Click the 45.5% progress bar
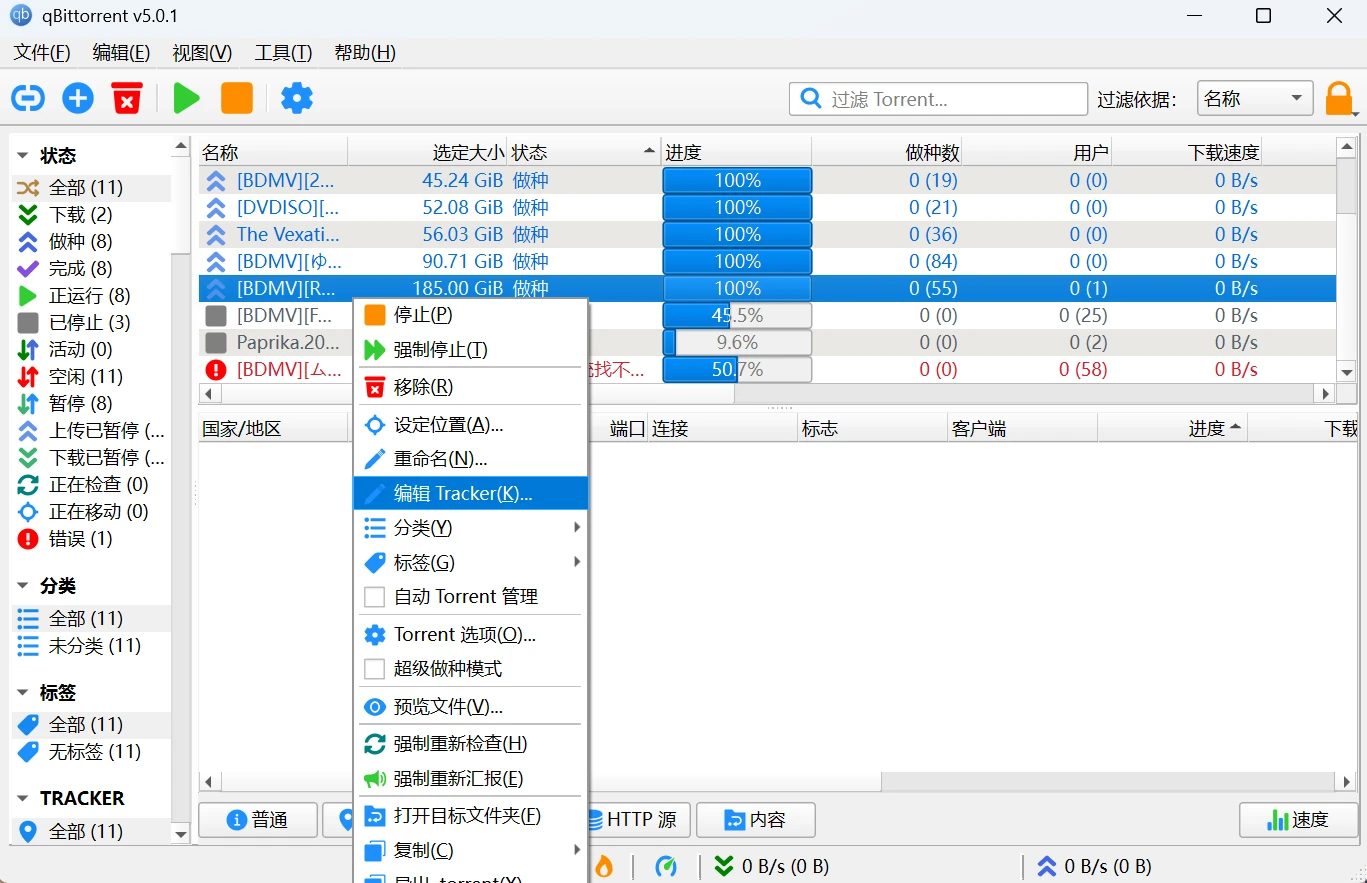This screenshot has height=883, width=1367. [737, 315]
